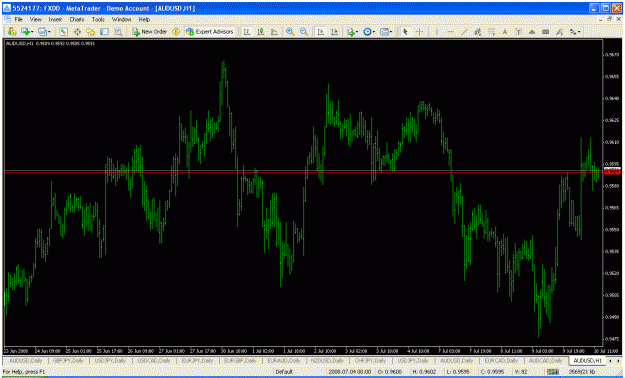The width and height of the screenshot is (625, 378).
Task: Click the Default profile in status bar
Action: coord(284,372)
